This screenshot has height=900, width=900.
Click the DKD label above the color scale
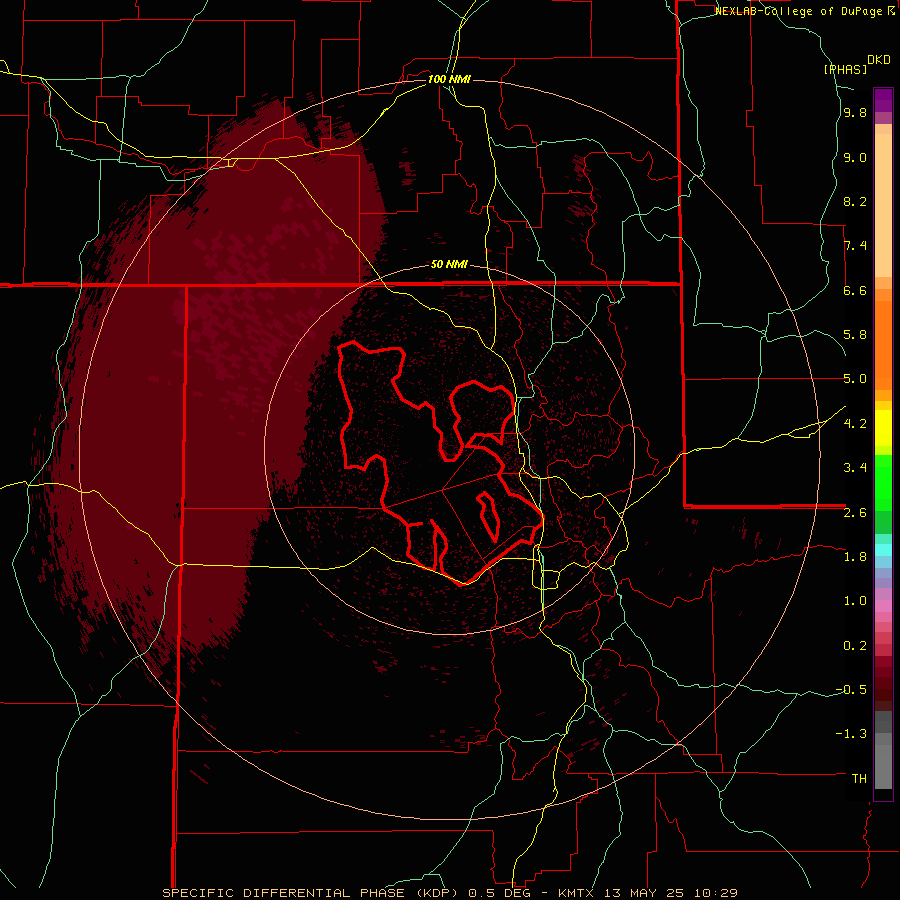879,60
